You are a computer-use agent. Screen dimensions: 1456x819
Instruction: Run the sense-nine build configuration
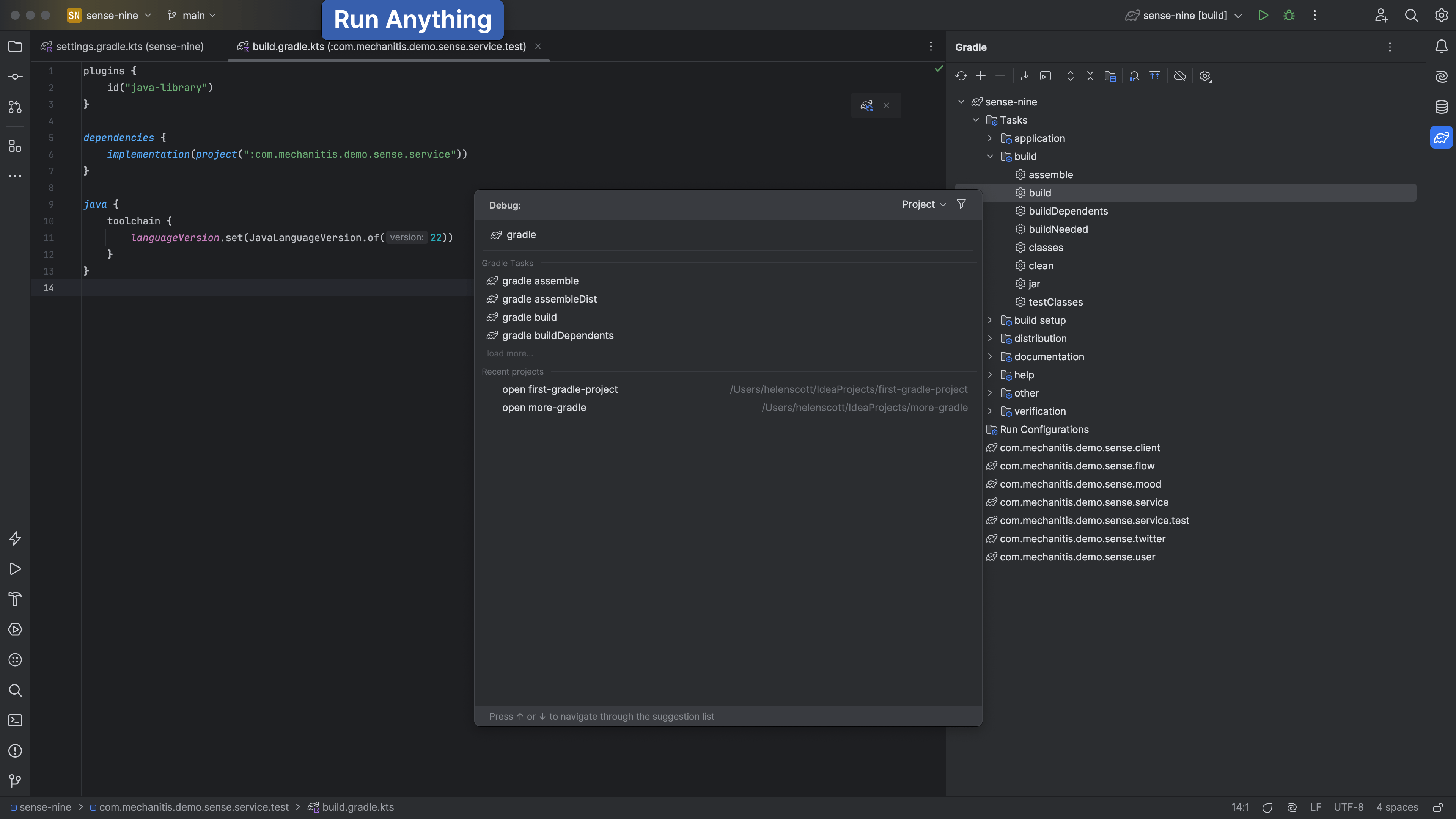[x=1263, y=15]
